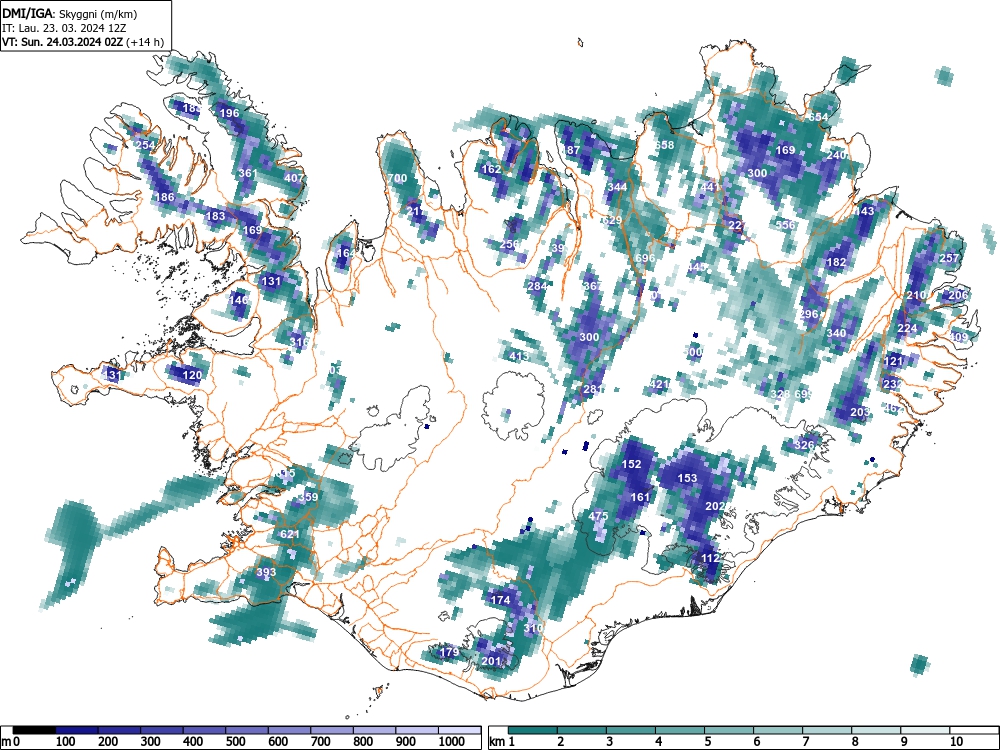Screen dimensions: 1000x750
Task: Click the '240' visibility value
Action: point(836,155)
